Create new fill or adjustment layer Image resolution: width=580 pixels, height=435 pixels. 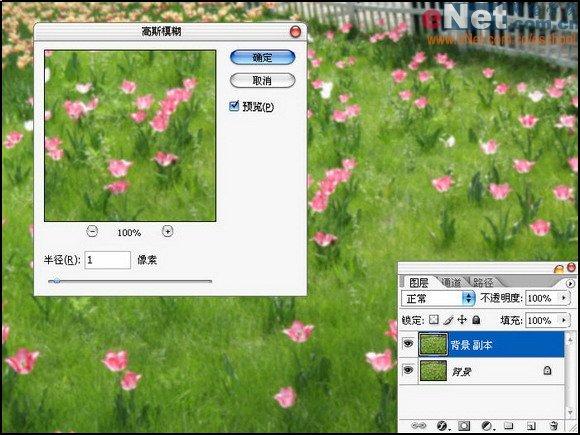tap(487, 426)
